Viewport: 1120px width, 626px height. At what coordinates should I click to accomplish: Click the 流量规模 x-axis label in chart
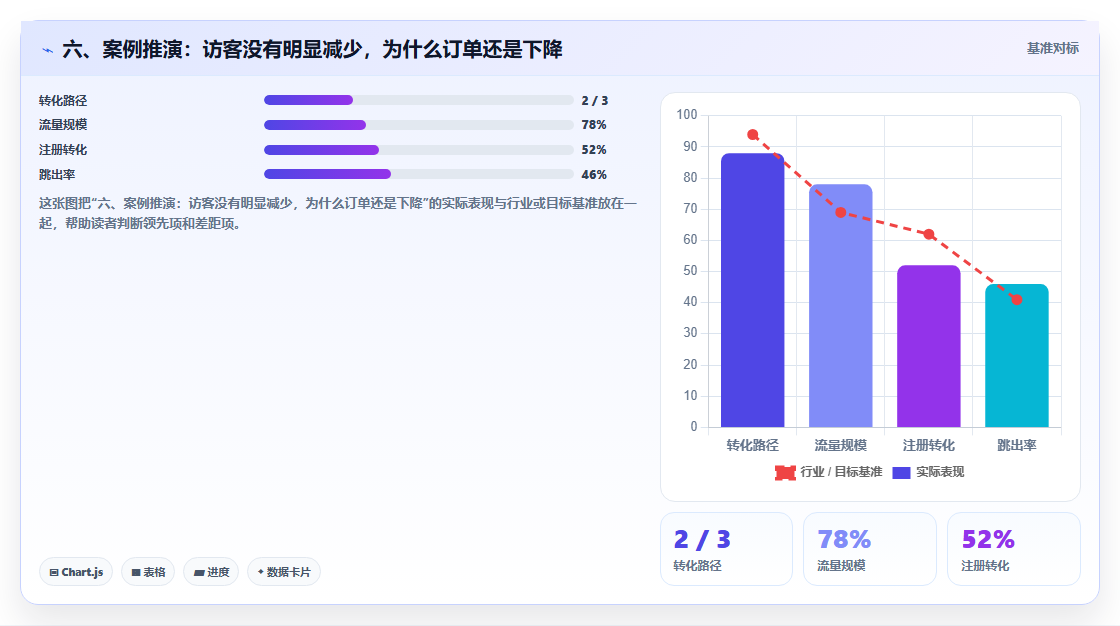841,445
